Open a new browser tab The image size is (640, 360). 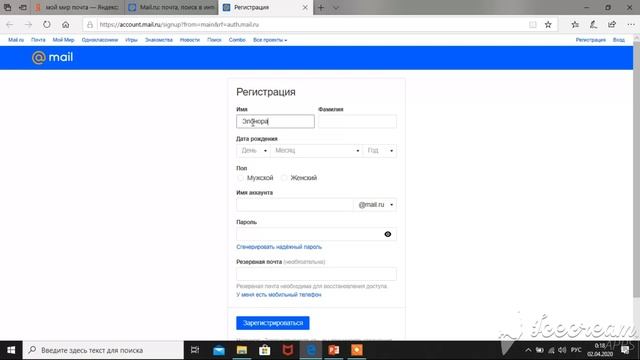pyautogui.click(x=321, y=7)
